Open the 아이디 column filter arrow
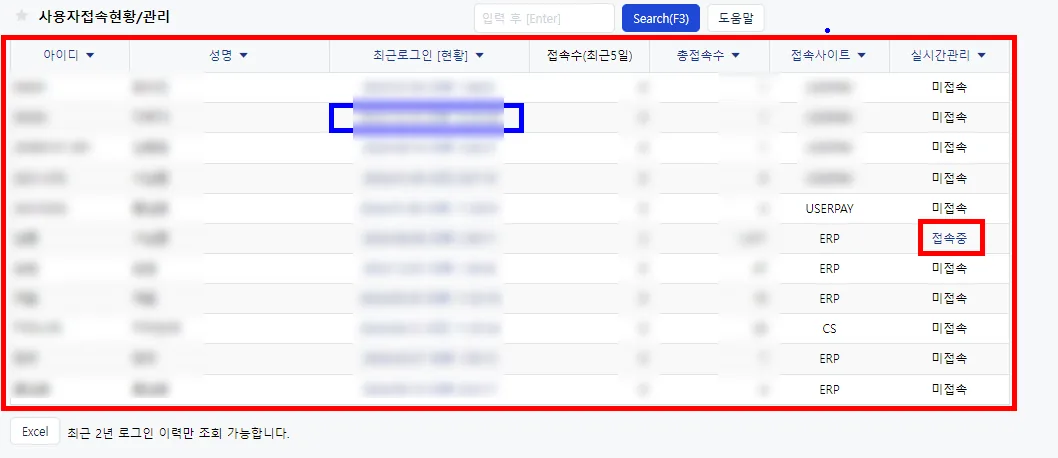This screenshot has height=458, width=1058. tap(90, 56)
